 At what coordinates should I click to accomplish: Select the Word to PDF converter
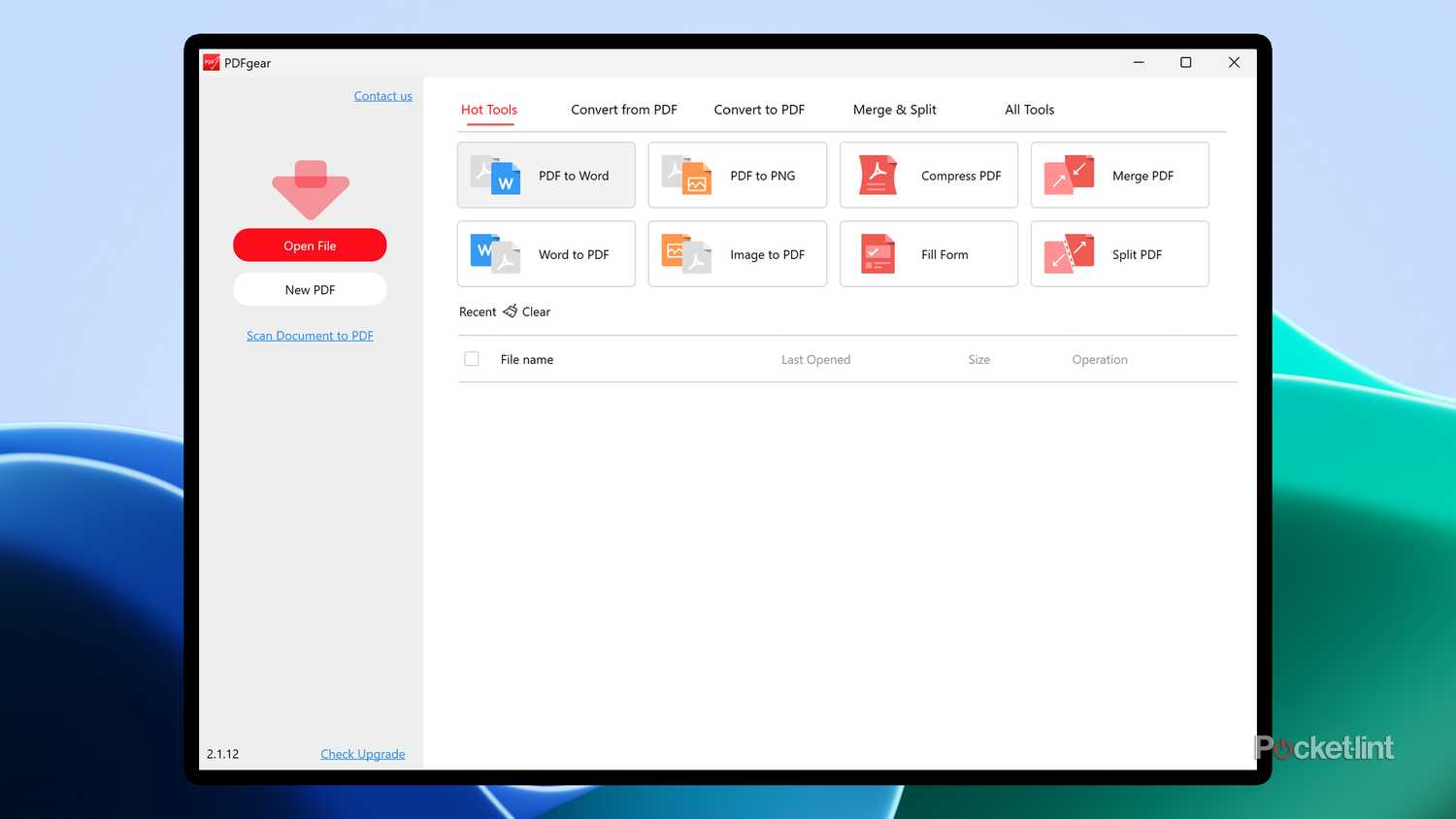pyautogui.click(x=546, y=254)
